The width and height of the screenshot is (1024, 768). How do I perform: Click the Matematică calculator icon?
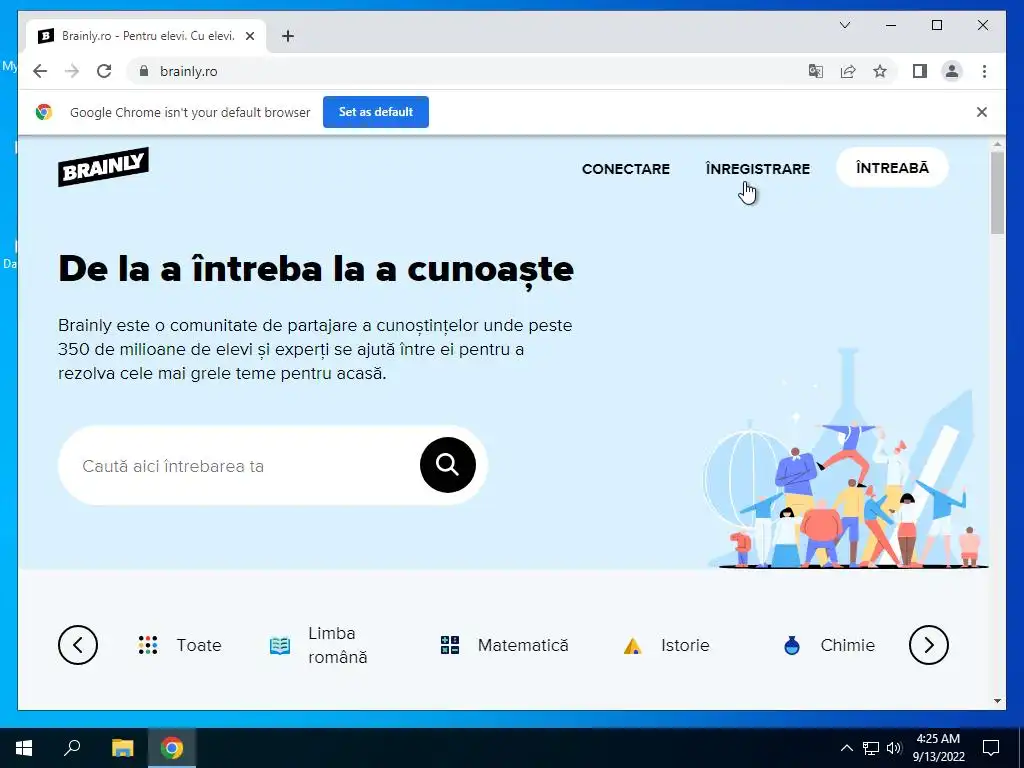pos(450,645)
